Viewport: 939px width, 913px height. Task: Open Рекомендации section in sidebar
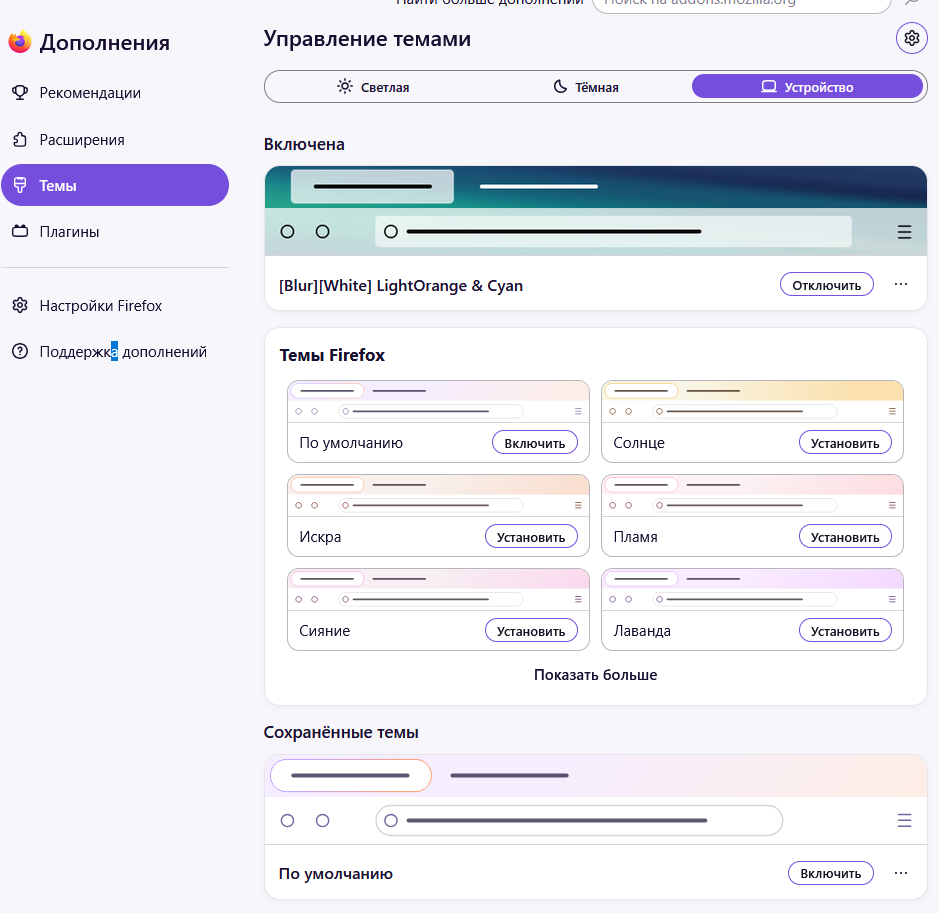pyautogui.click(x=115, y=93)
